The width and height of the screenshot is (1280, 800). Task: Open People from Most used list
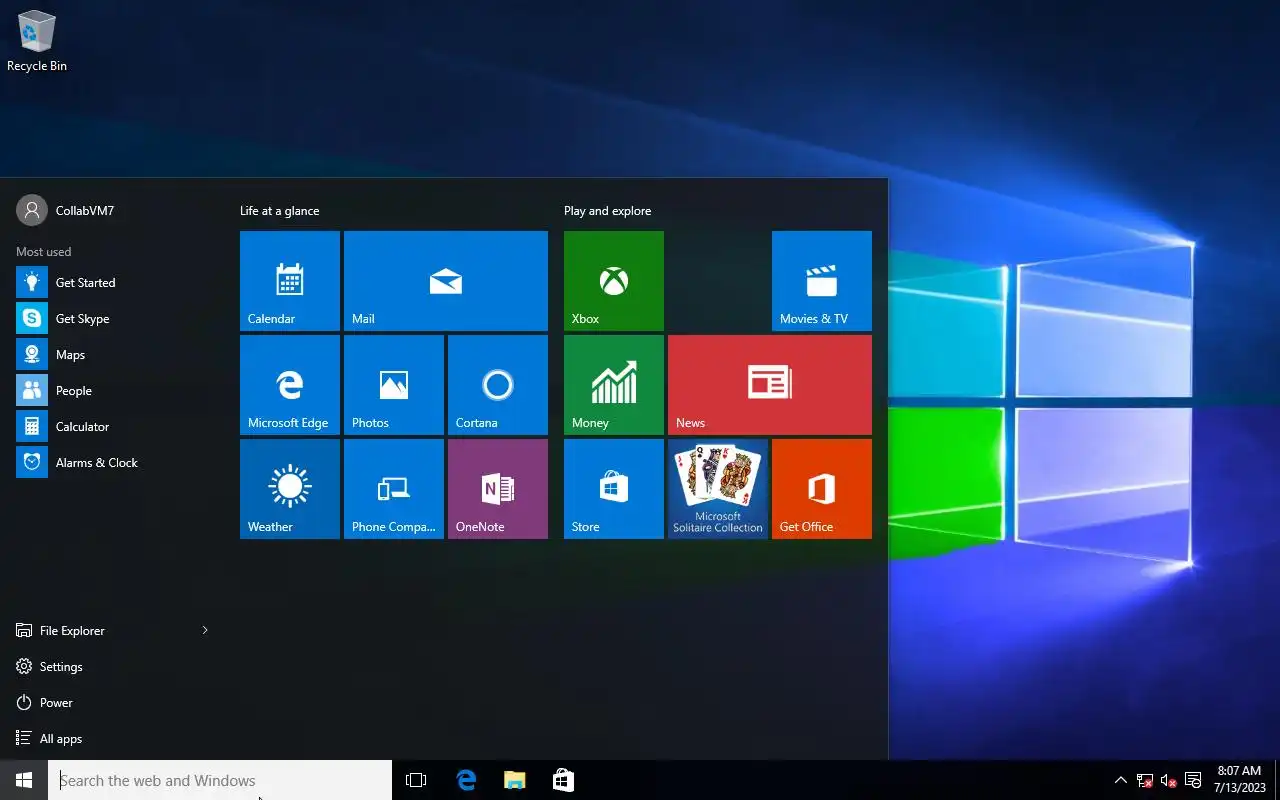pos(112,391)
